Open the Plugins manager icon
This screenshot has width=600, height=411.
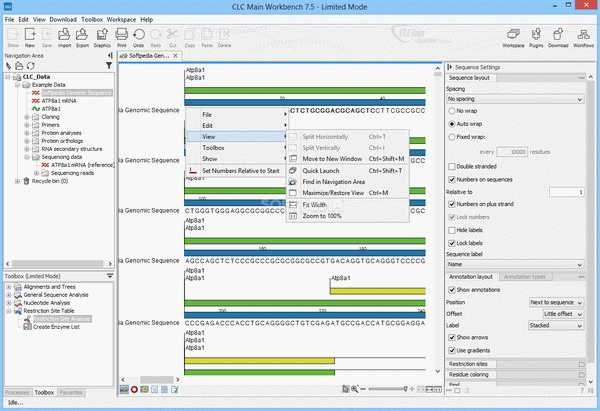pyautogui.click(x=536, y=37)
